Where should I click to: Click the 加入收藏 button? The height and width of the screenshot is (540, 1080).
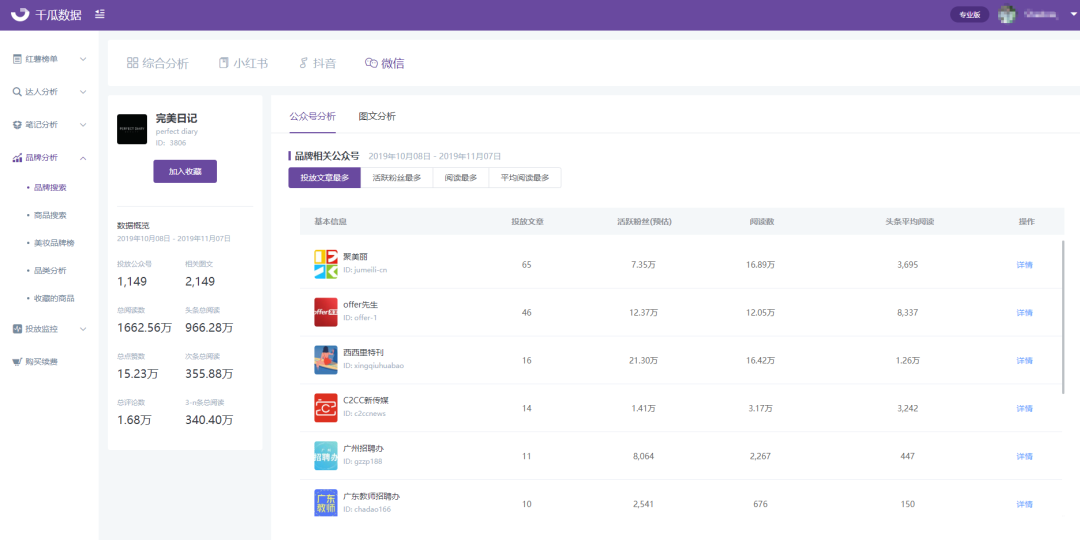pyautogui.click(x=185, y=172)
